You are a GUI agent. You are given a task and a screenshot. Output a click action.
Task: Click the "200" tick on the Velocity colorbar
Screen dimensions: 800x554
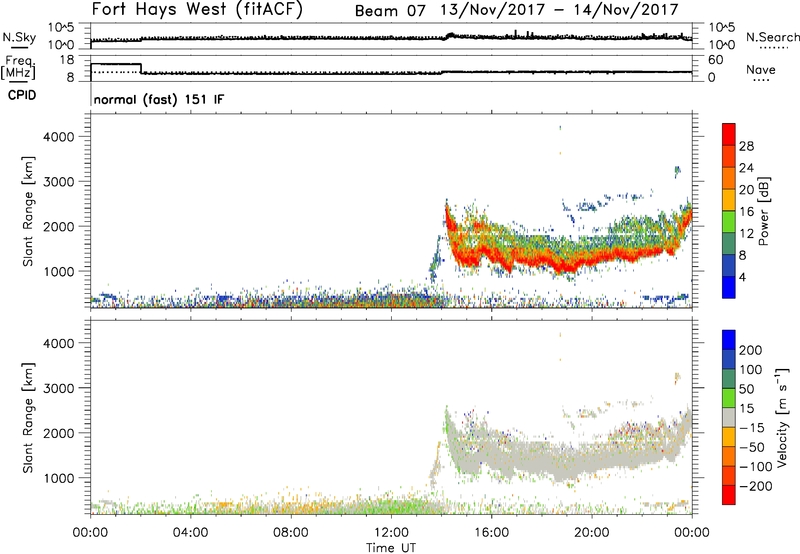pyautogui.click(x=751, y=350)
